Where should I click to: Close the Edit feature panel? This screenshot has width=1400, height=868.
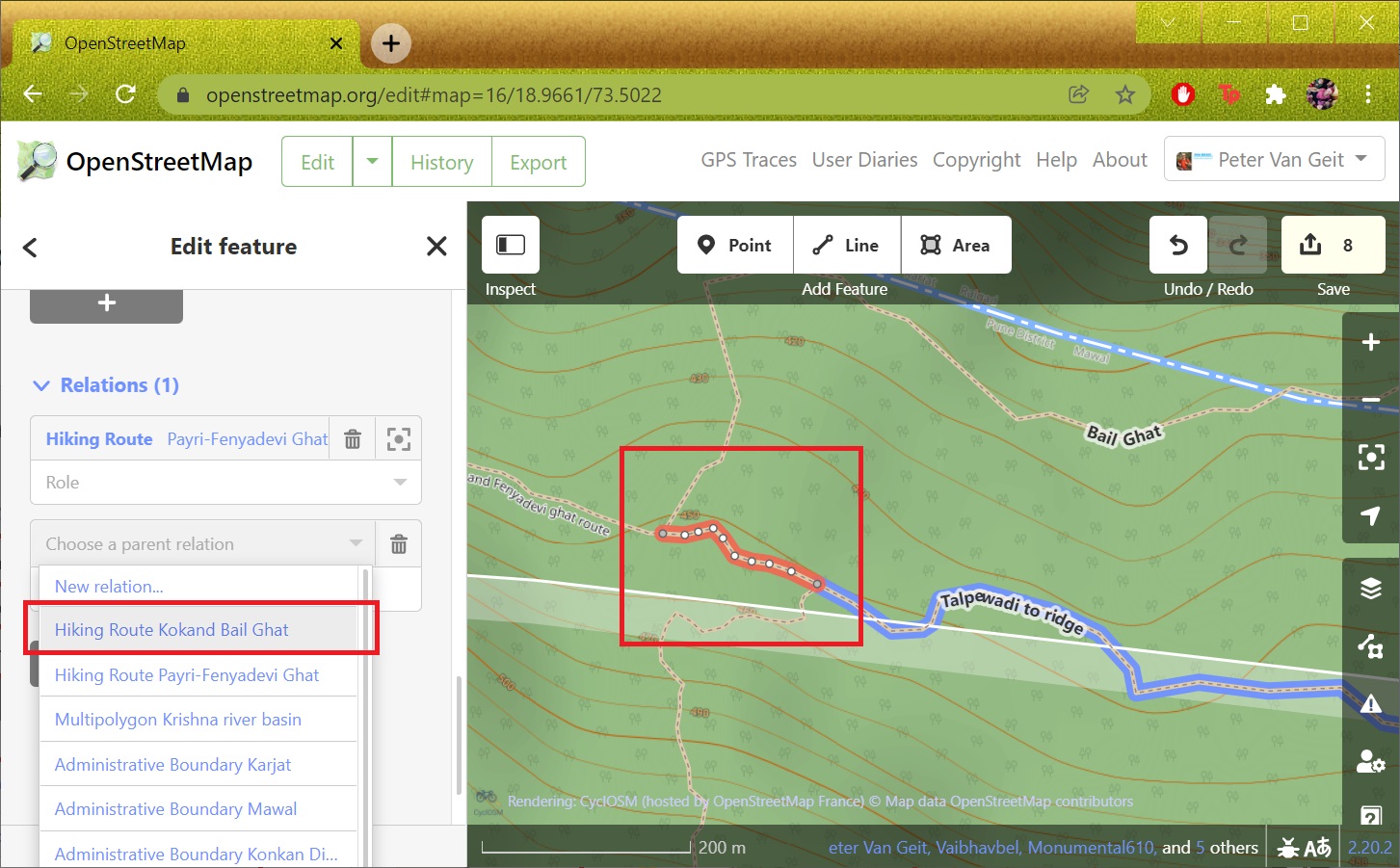click(x=436, y=247)
